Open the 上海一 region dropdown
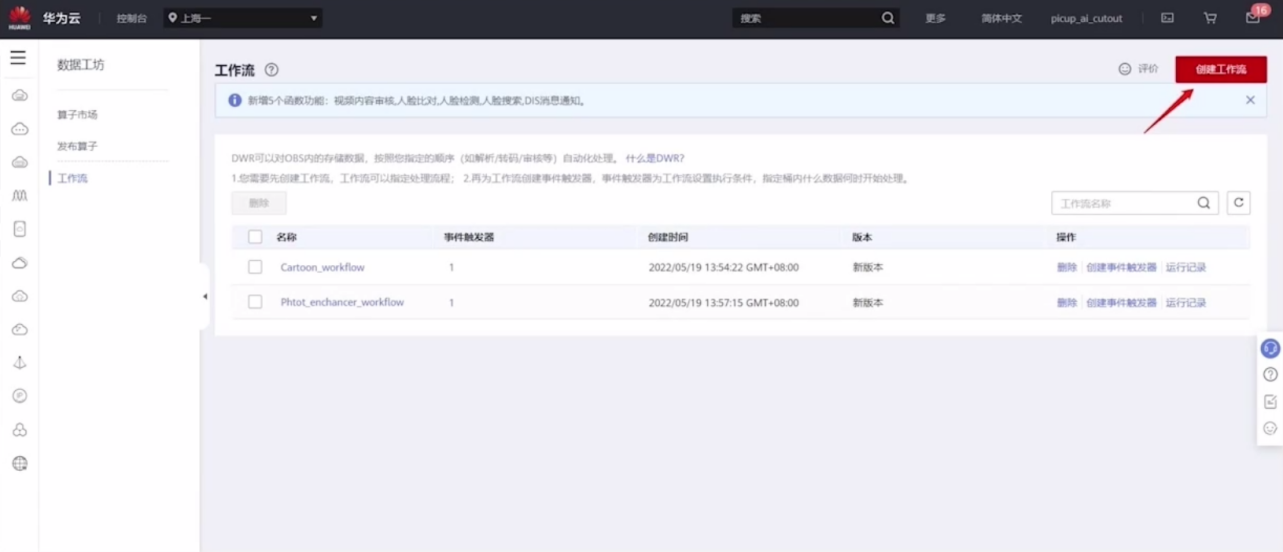 pos(243,18)
